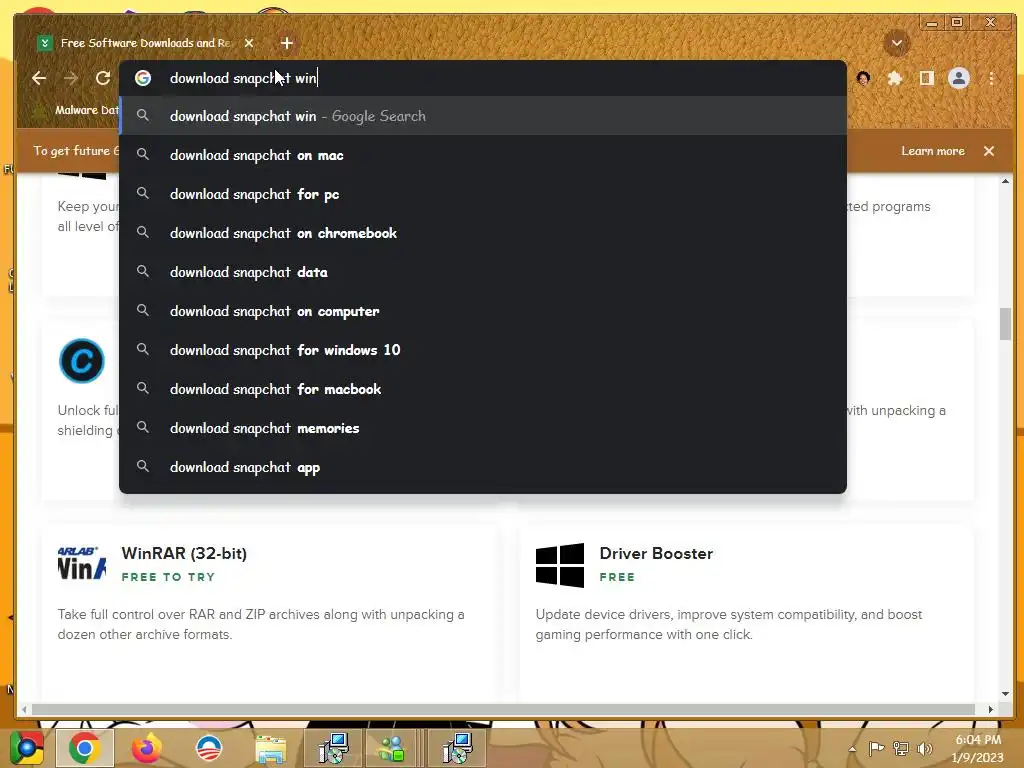1024x768 pixels.
Task: Click the scroll down arrow of page
Action: point(1005,694)
